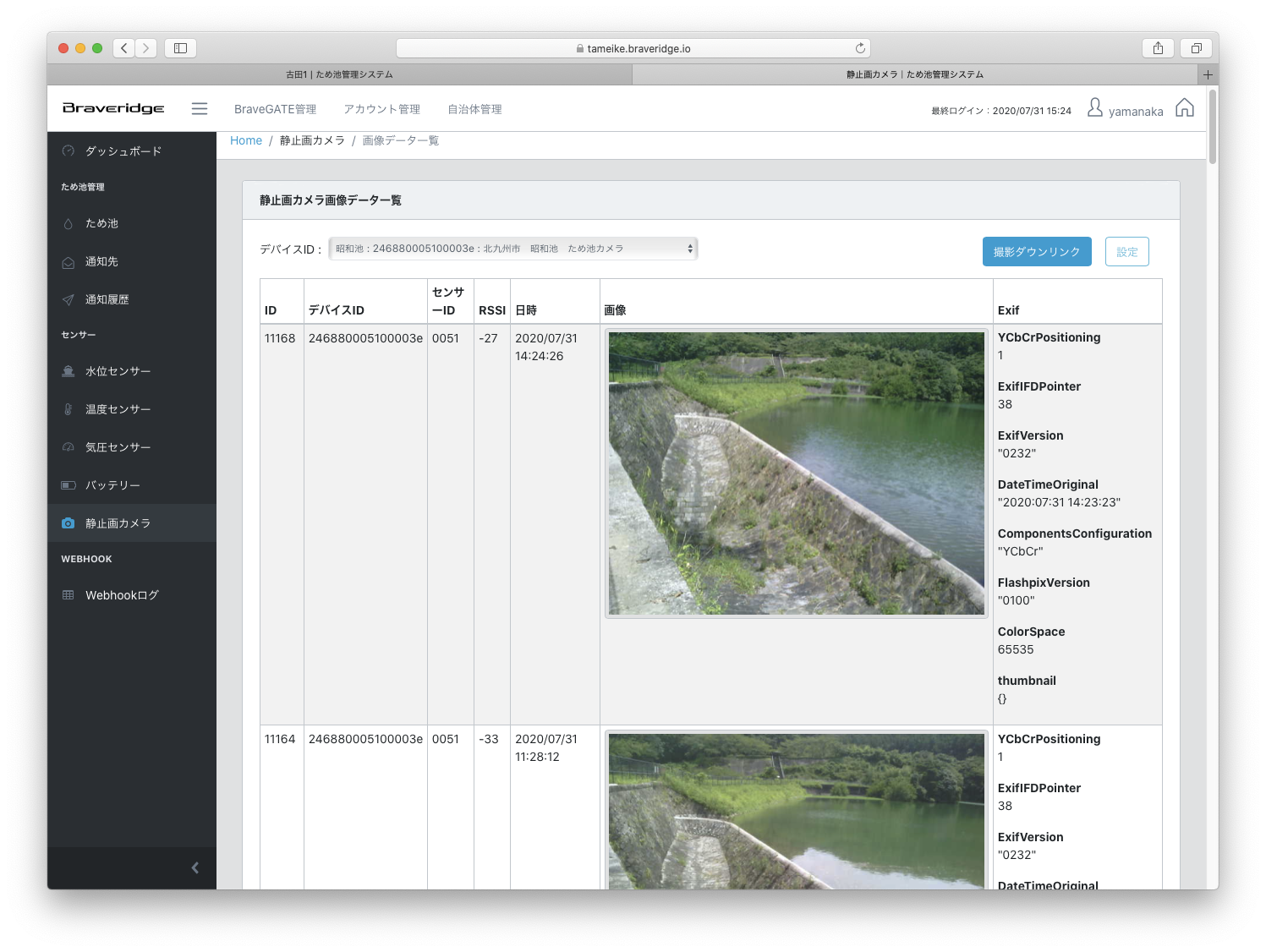
Task: Click the Braveridge logo
Action: click(113, 108)
